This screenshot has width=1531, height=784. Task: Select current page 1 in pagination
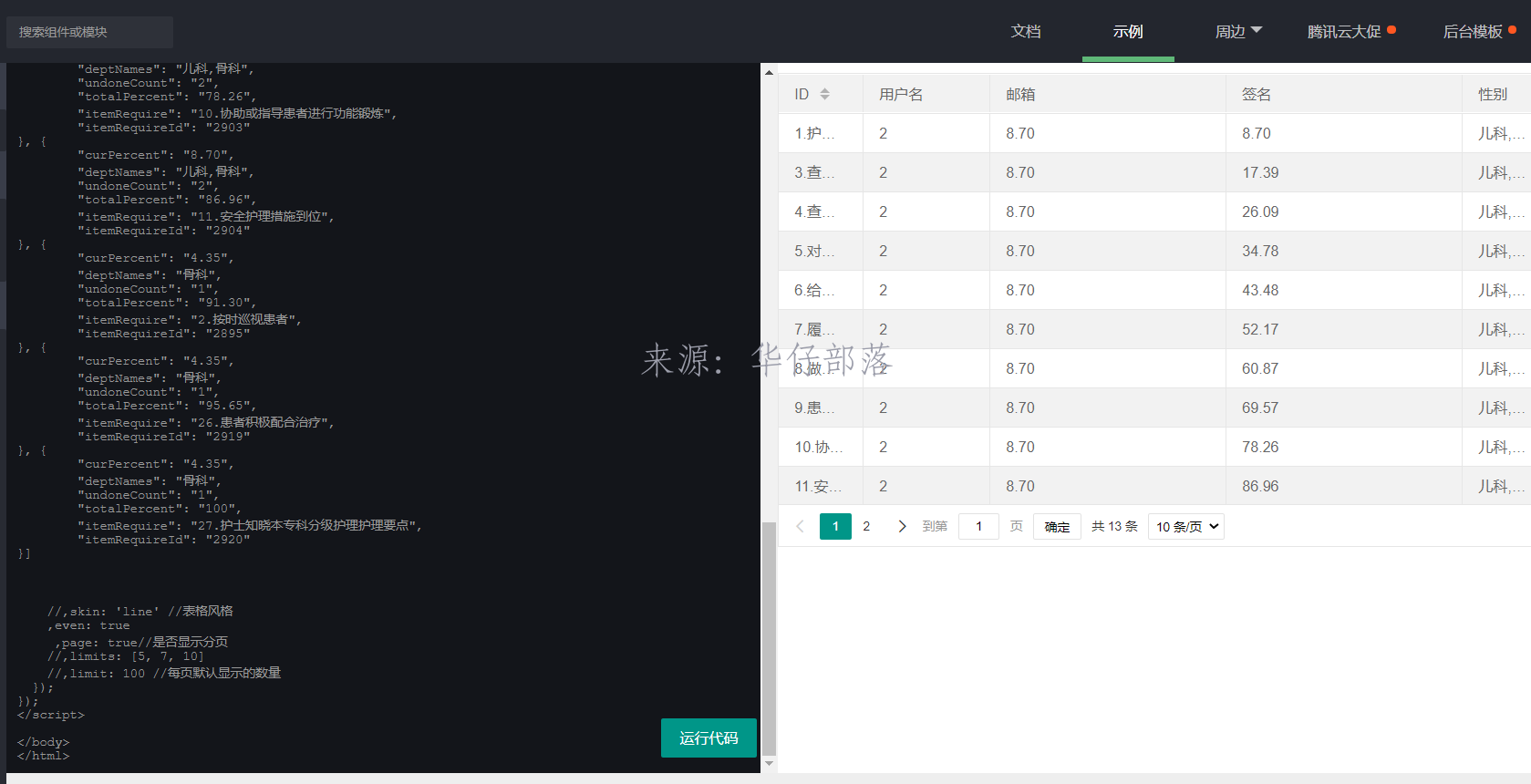(x=835, y=526)
